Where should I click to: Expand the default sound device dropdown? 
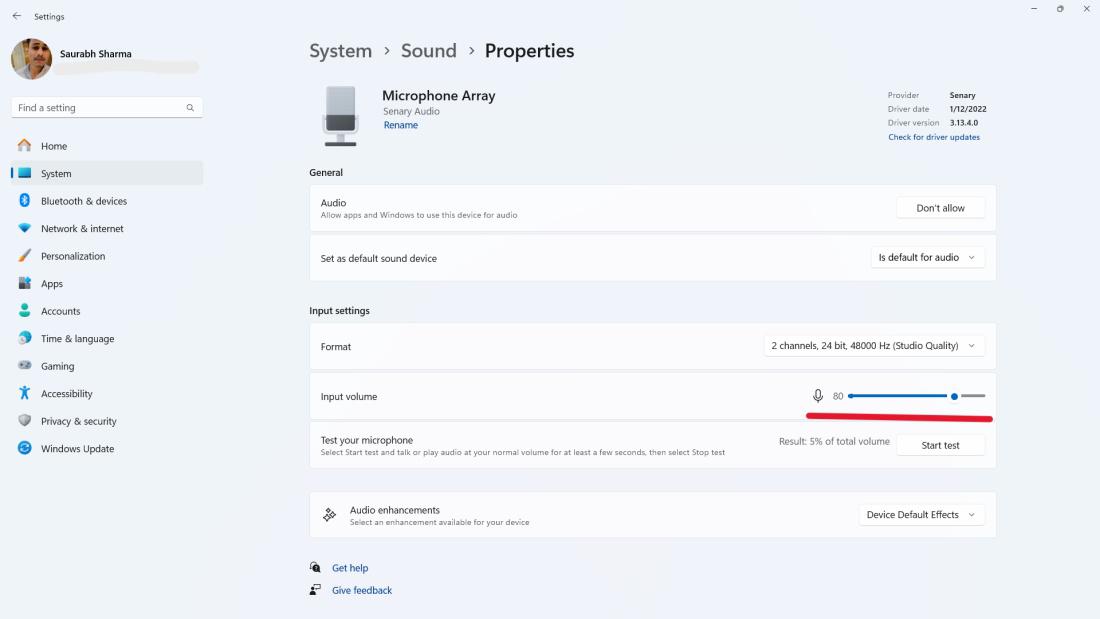[x=927, y=258]
